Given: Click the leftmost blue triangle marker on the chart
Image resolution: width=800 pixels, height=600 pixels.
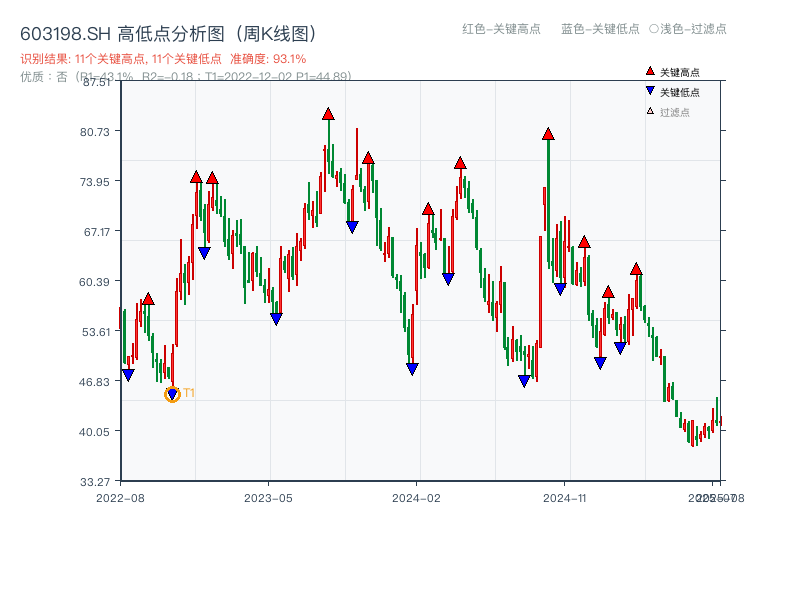Looking at the screenshot, I should 127,373.
